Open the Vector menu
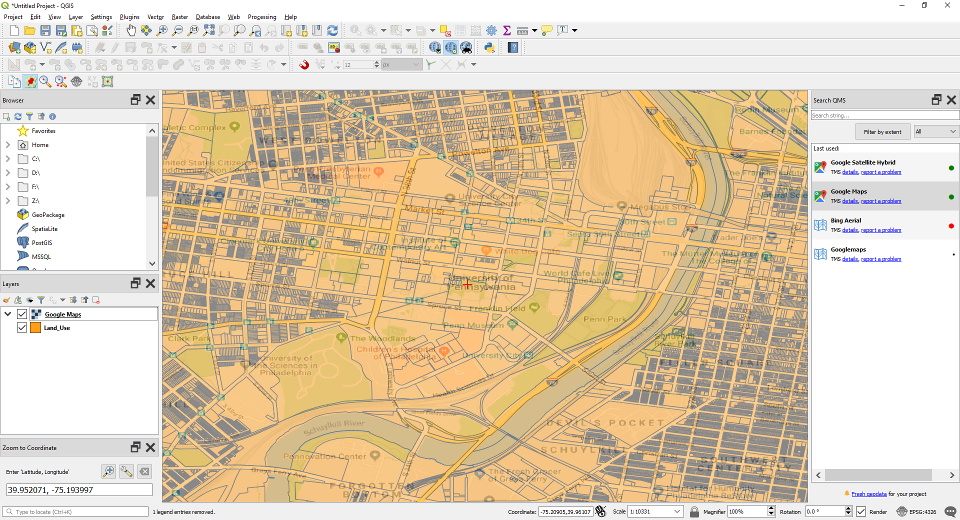960x520 pixels. 156,17
